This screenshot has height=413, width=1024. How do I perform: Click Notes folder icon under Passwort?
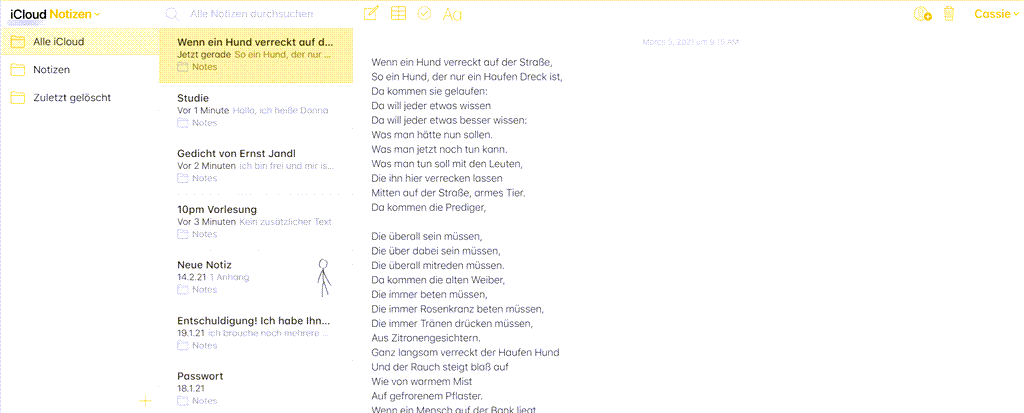tap(183, 401)
